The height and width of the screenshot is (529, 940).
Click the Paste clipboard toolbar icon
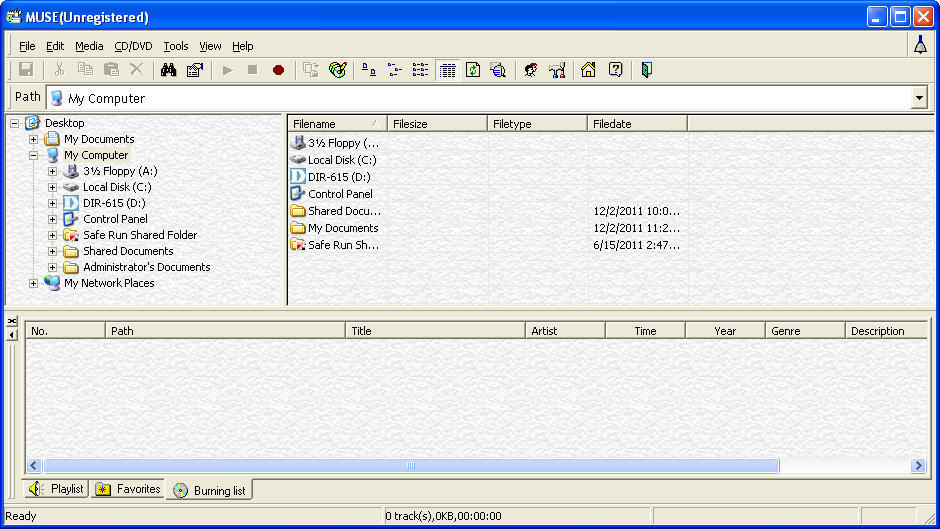112,70
